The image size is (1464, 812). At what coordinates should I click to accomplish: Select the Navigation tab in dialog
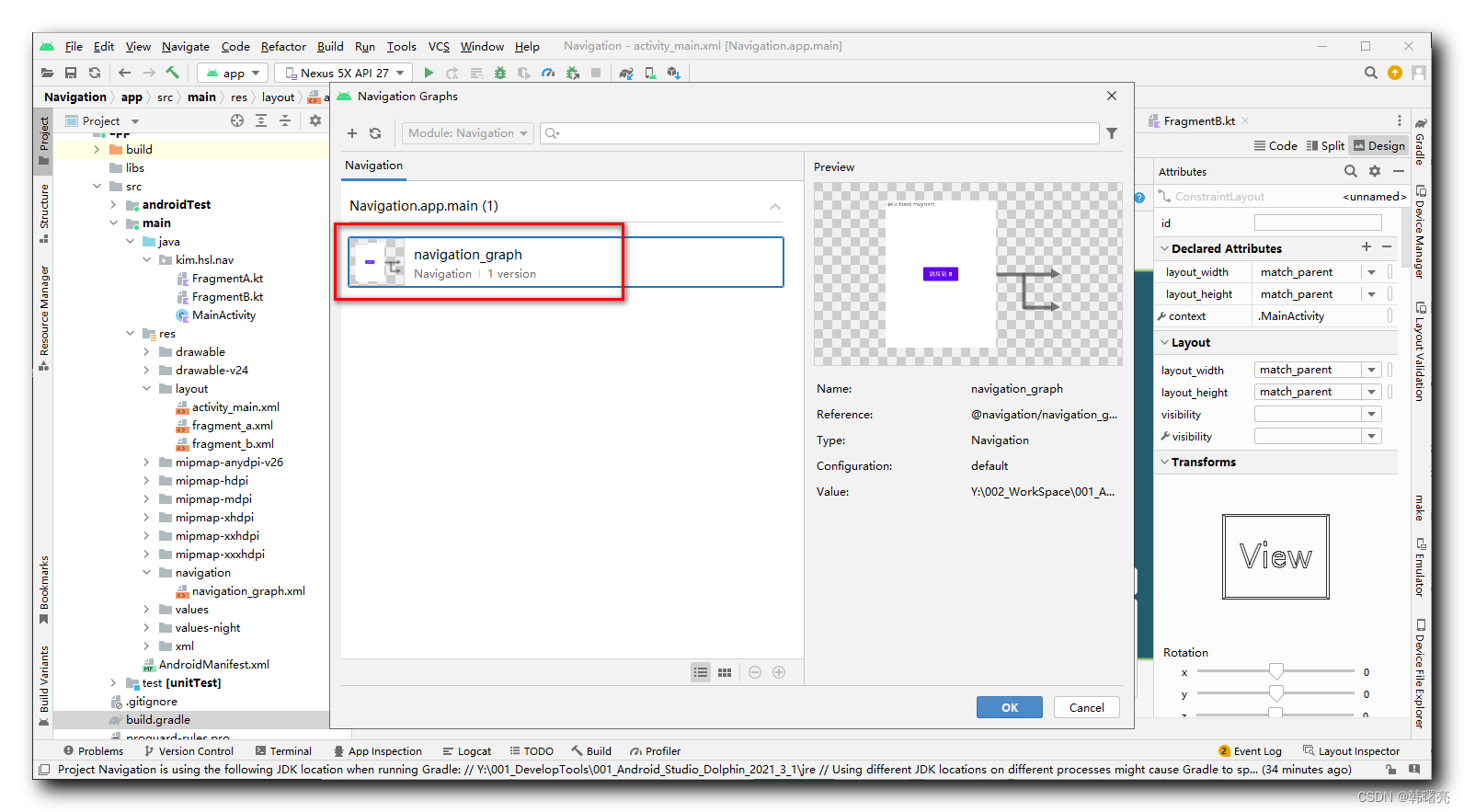[x=373, y=166]
